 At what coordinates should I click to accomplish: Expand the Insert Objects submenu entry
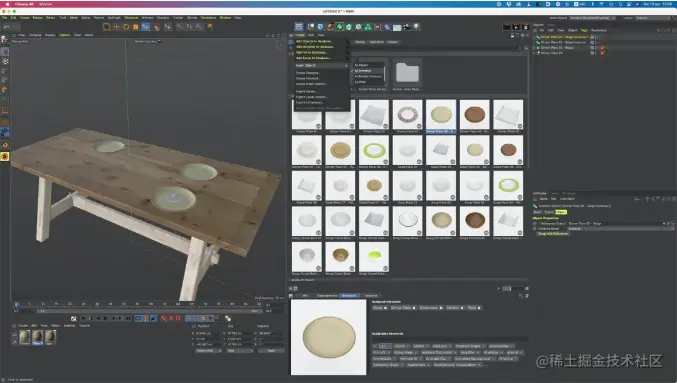click(x=322, y=65)
